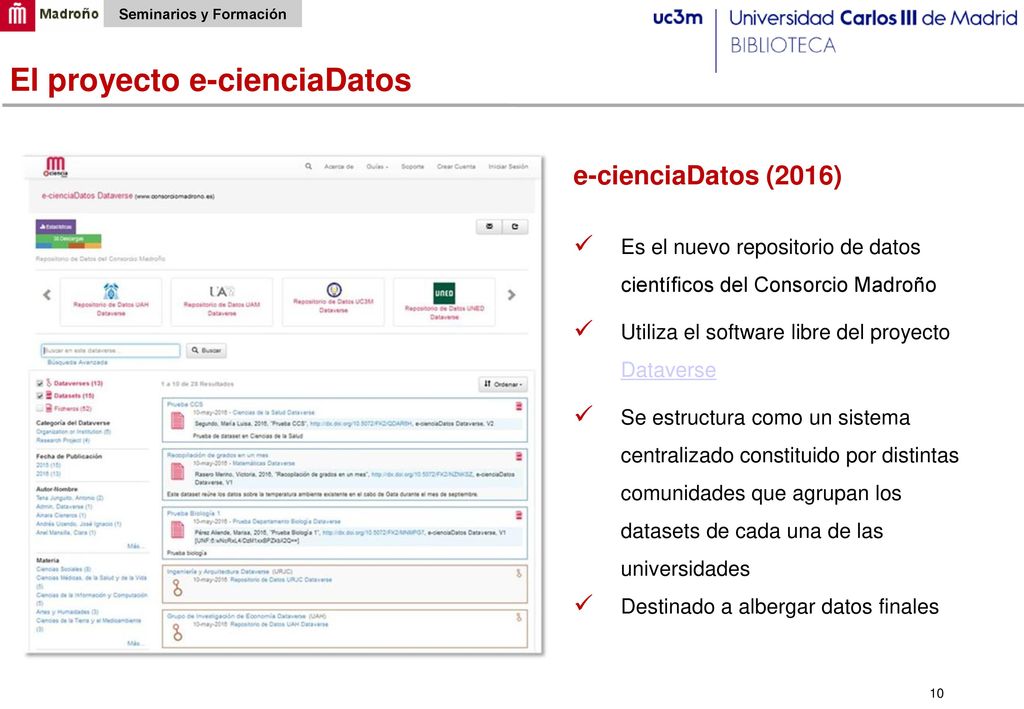Click the search magnifier icon in the navbar

click(308, 166)
